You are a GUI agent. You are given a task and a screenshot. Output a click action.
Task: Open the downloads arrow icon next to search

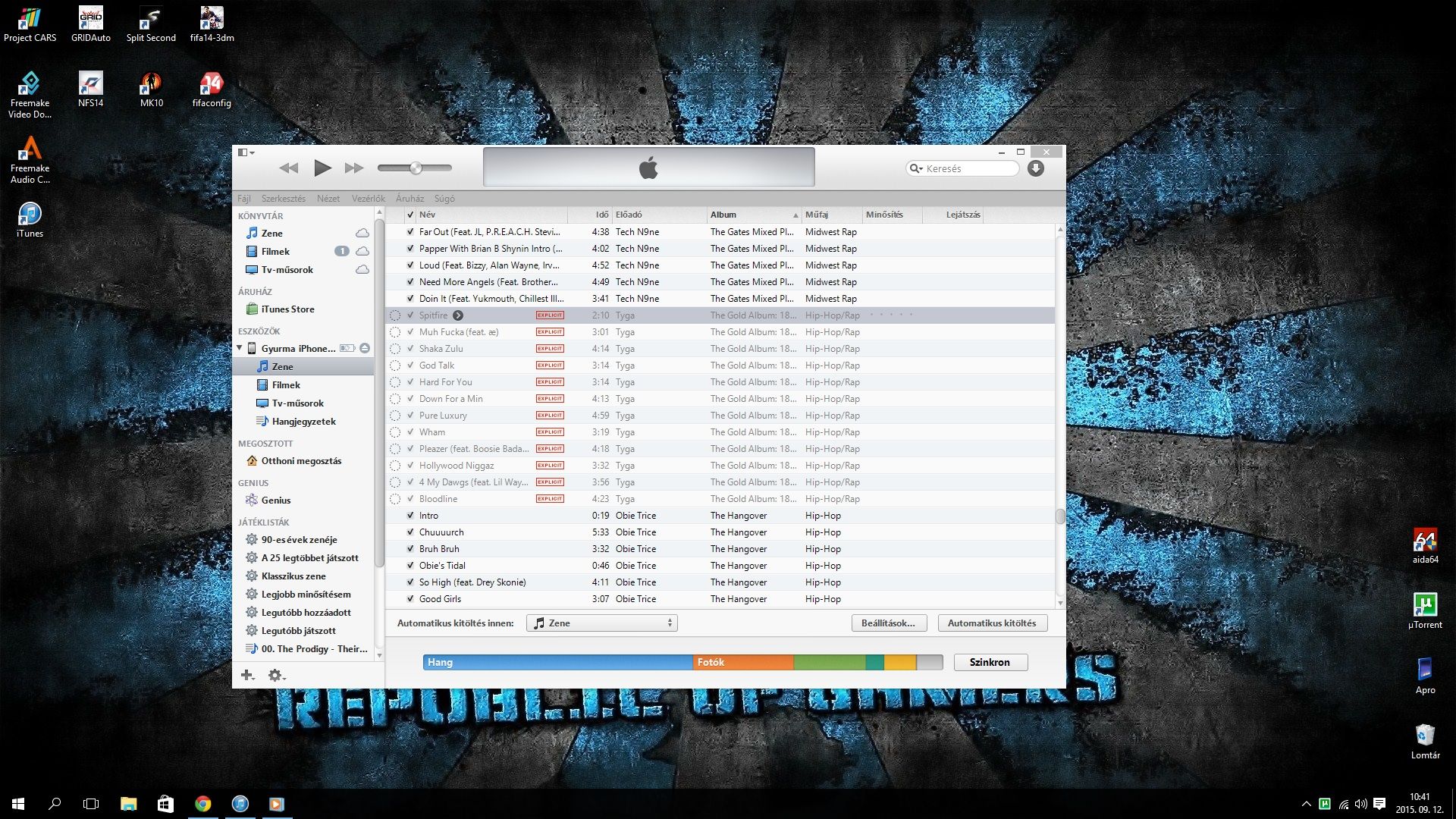pyautogui.click(x=1036, y=168)
